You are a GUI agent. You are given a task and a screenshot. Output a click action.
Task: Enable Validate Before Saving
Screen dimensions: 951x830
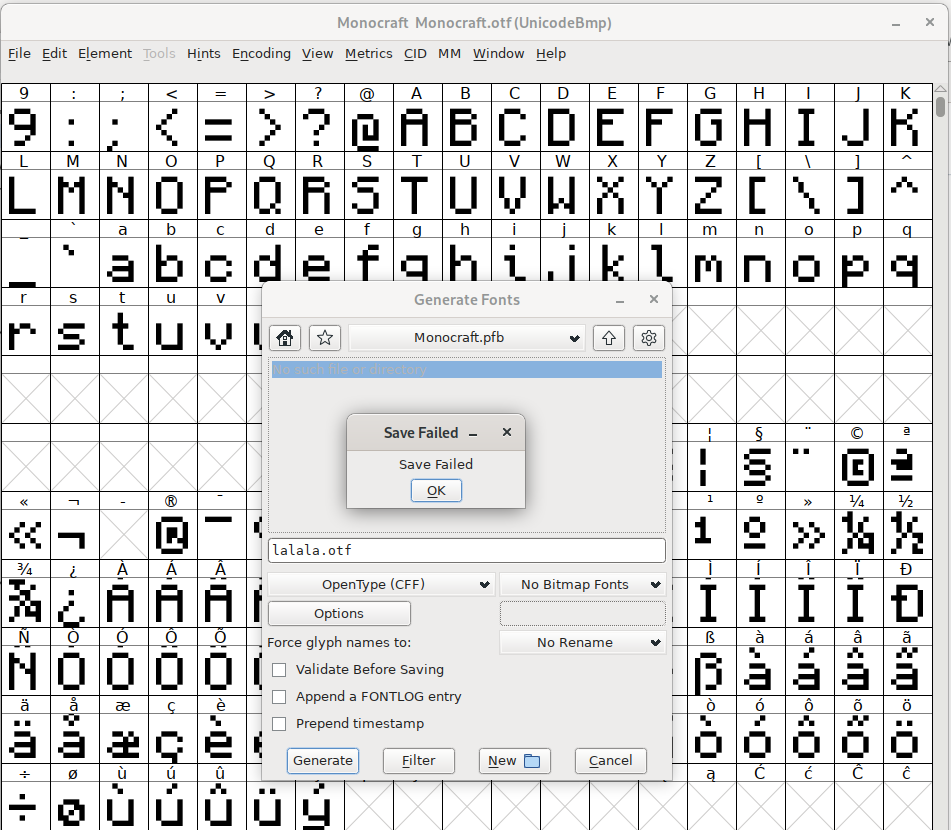(279, 670)
